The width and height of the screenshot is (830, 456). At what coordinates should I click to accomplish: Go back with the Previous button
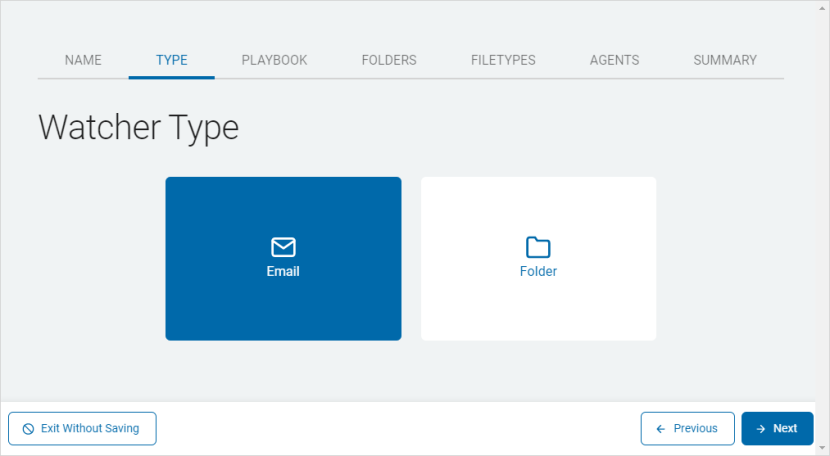tap(687, 428)
